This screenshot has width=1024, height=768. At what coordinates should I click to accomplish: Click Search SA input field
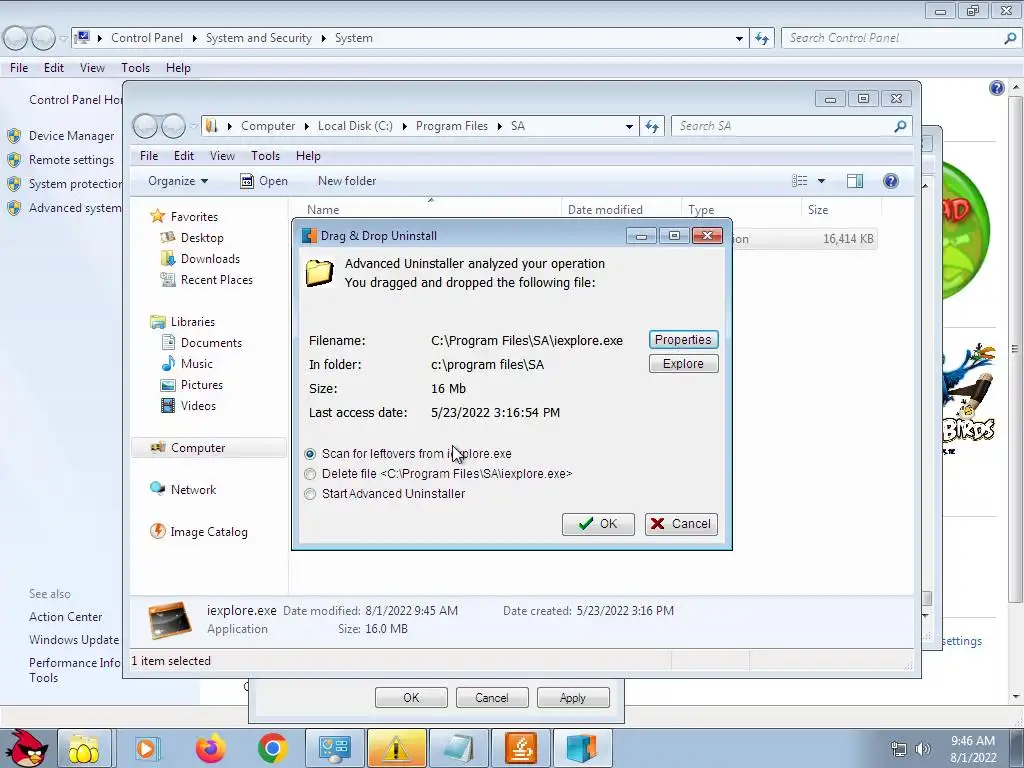784,126
